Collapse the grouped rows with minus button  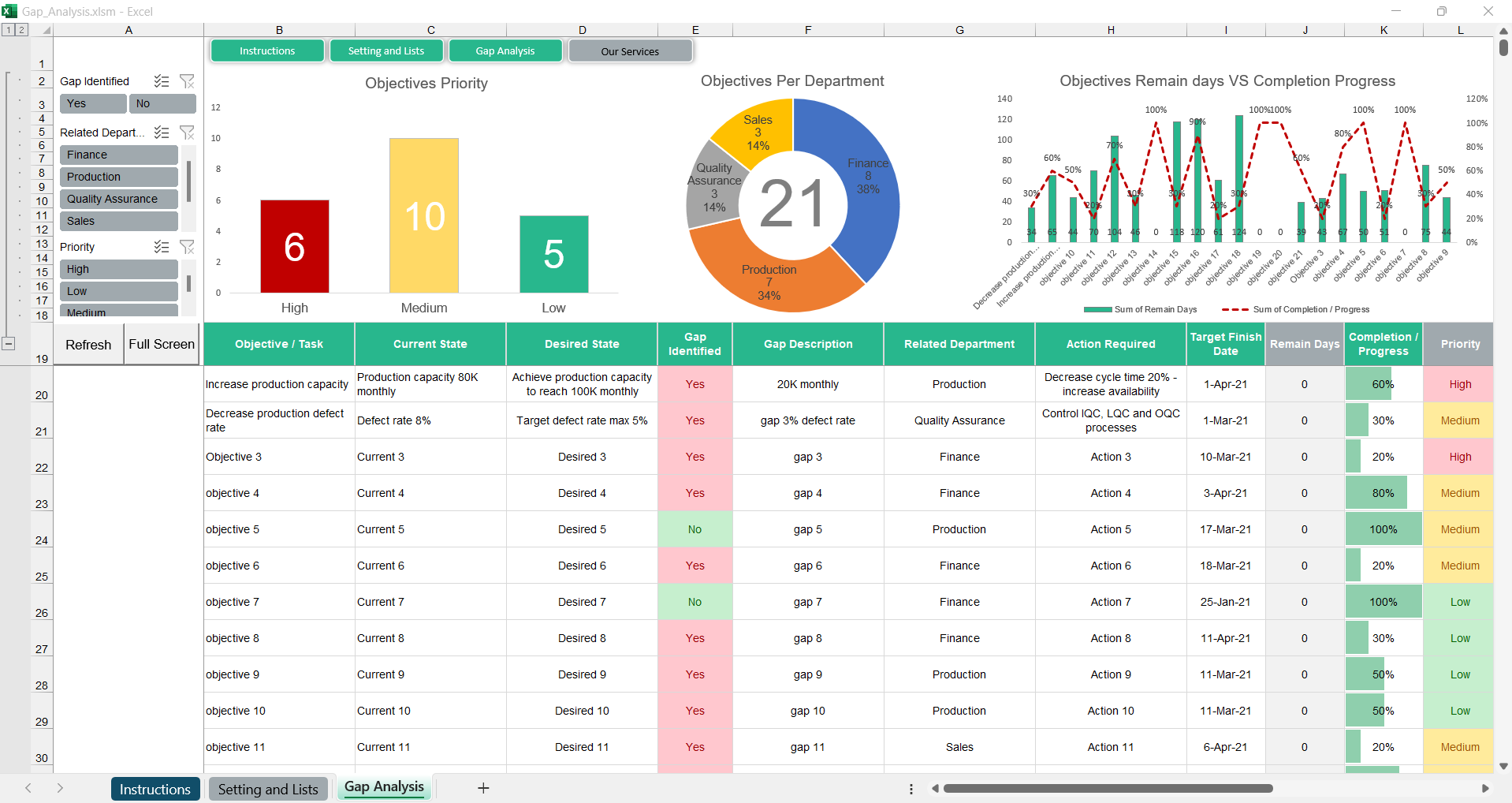click(x=9, y=343)
